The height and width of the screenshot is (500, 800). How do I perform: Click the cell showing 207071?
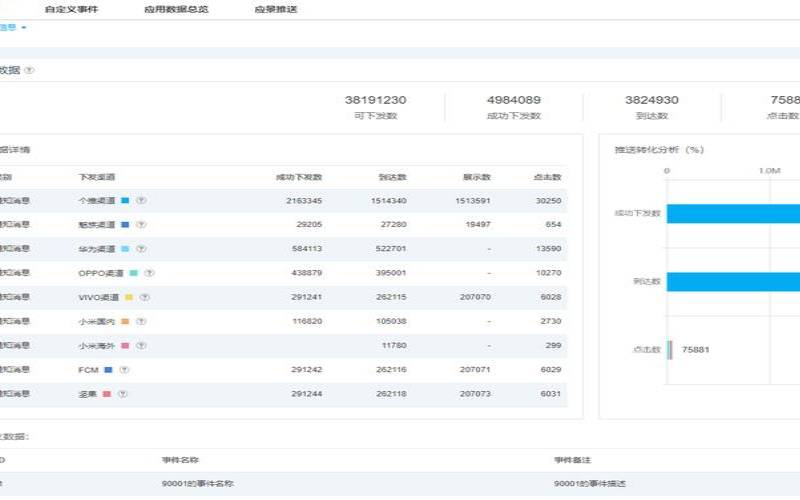pyautogui.click(x=475, y=369)
